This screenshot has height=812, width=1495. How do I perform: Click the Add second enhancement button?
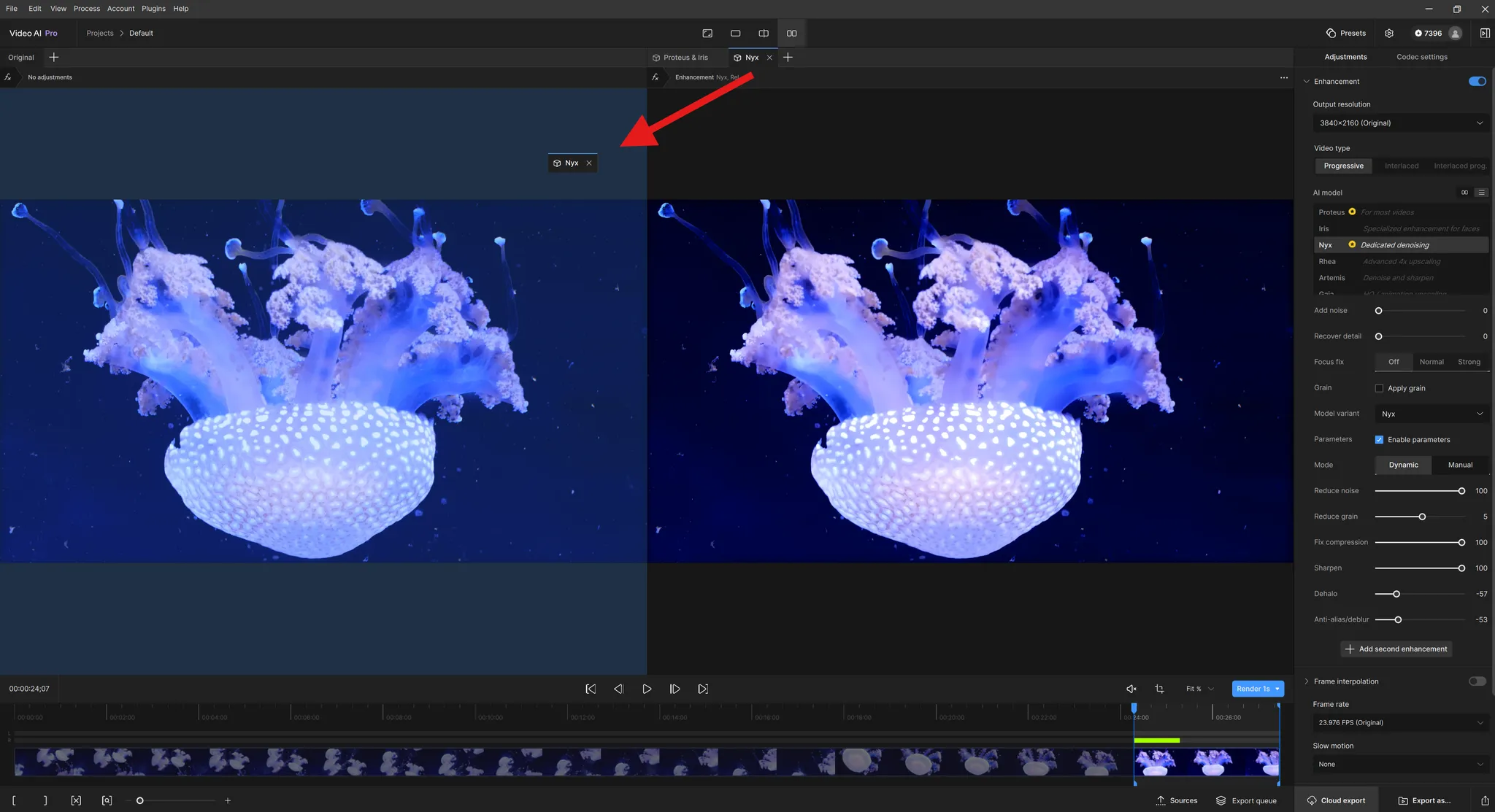1396,649
